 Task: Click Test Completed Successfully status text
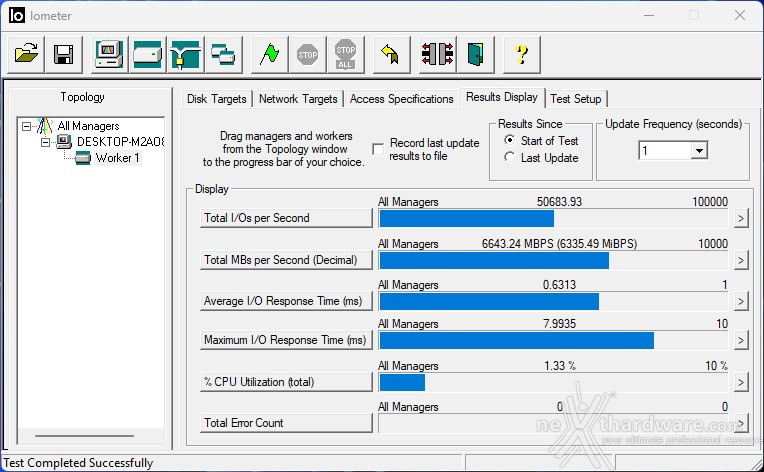click(78, 463)
